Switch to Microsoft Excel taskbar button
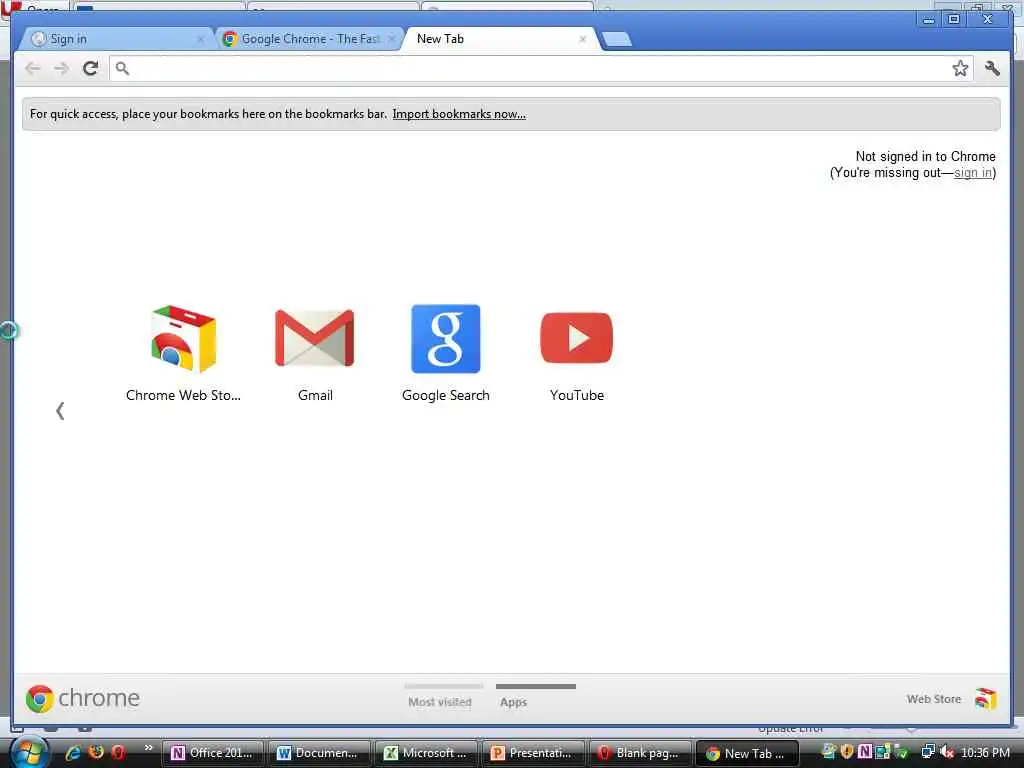Screen dimensions: 1024x768 coord(426,753)
